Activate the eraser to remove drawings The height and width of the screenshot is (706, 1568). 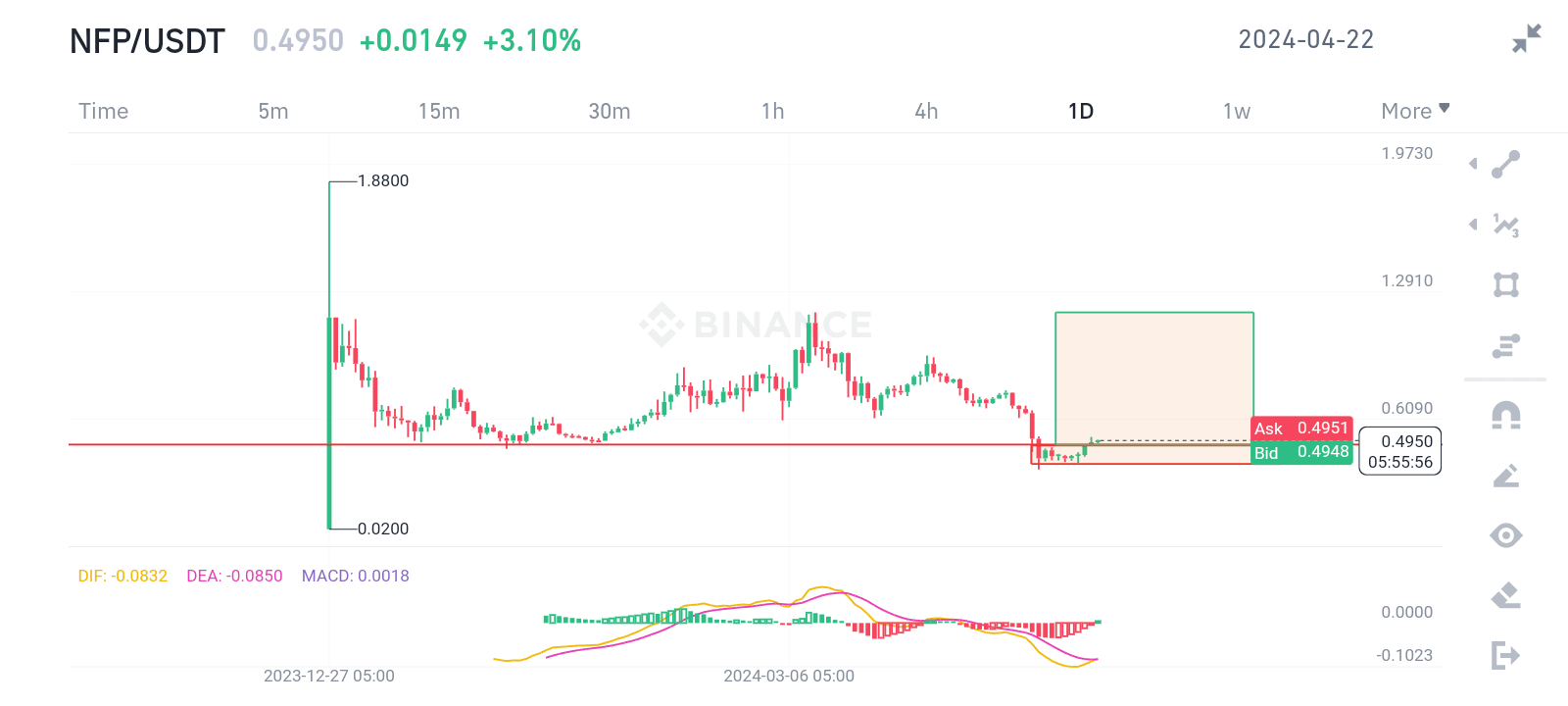click(1506, 593)
